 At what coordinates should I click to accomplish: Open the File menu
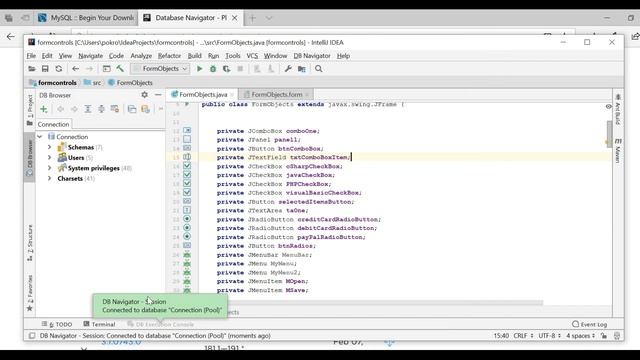(x=31, y=56)
